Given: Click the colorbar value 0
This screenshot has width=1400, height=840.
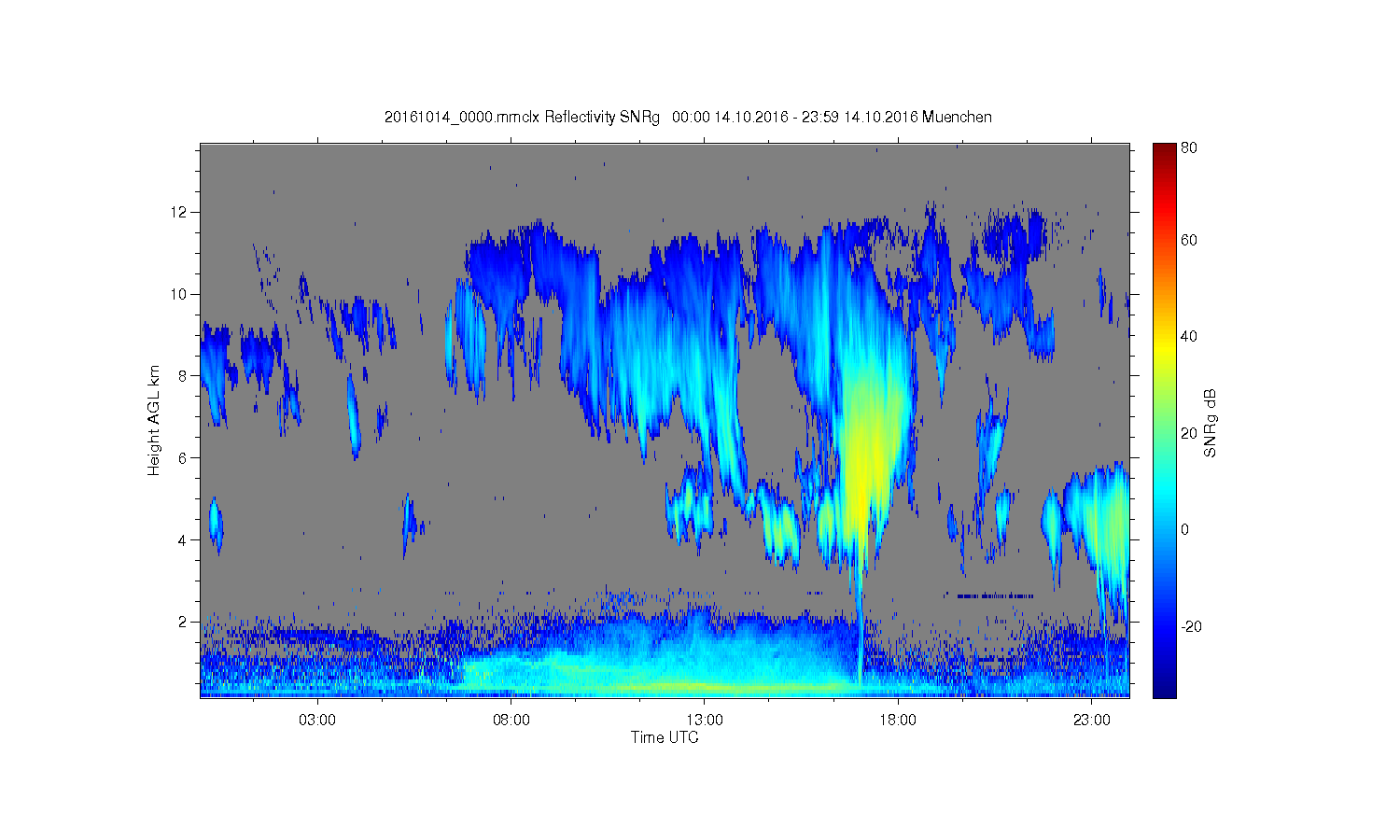Looking at the screenshot, I should (1185, 529).
